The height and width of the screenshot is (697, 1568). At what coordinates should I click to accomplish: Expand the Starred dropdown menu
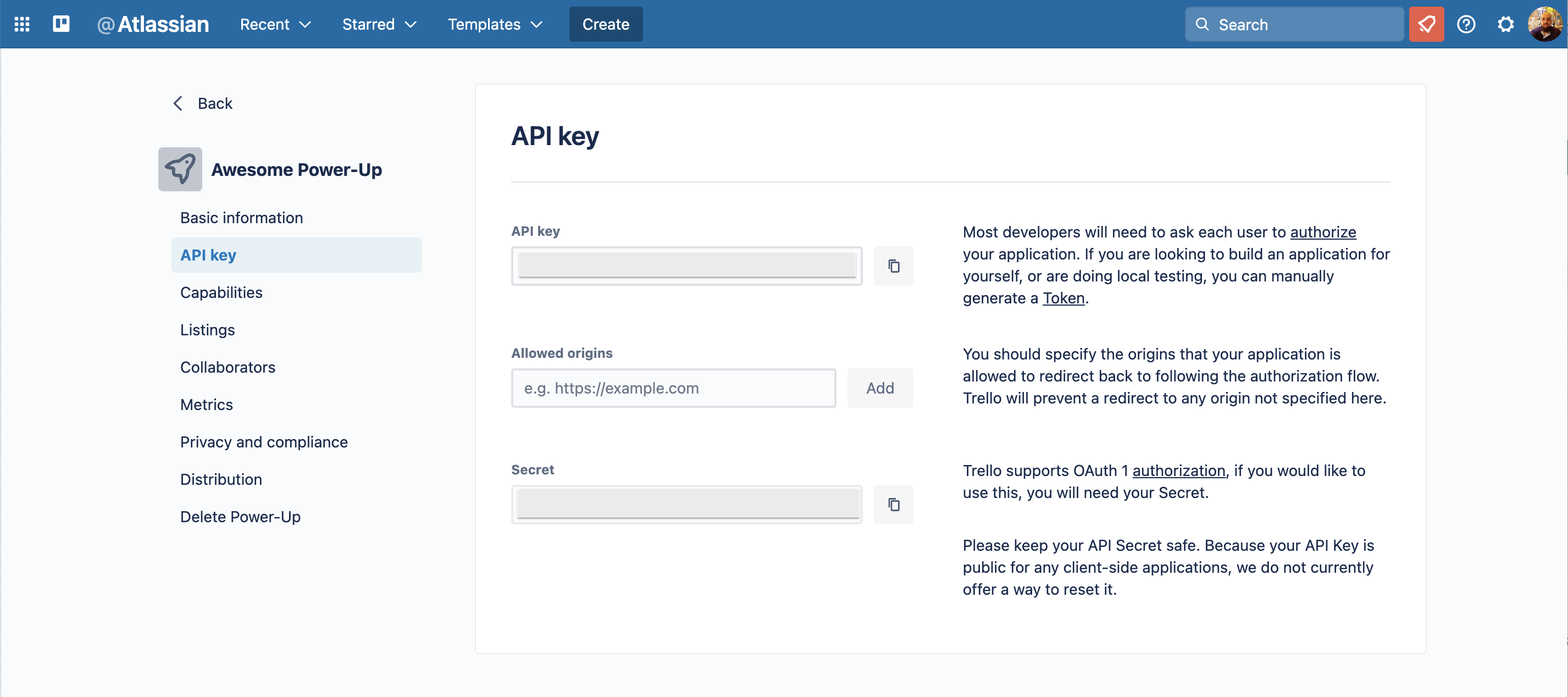click(x=379, y=24)
